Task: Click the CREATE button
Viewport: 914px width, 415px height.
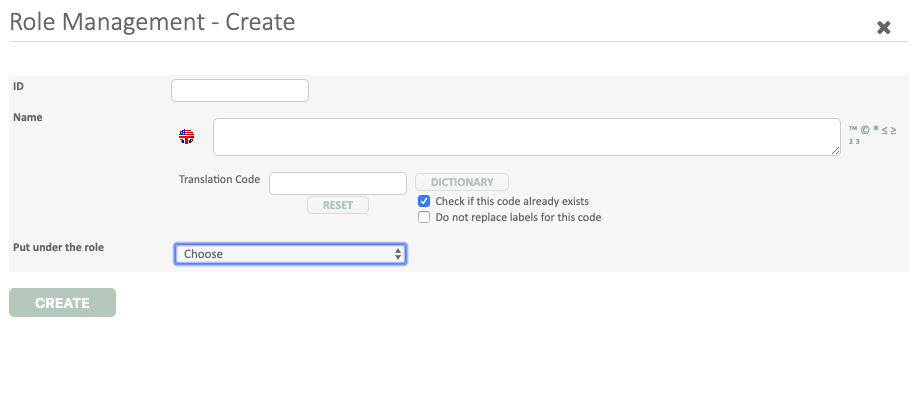Action: 62,303
